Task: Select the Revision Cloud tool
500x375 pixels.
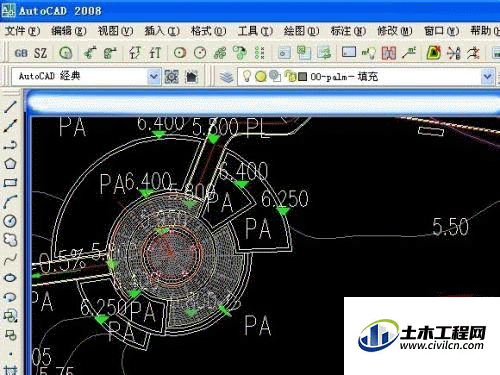Action: (10, 240)
